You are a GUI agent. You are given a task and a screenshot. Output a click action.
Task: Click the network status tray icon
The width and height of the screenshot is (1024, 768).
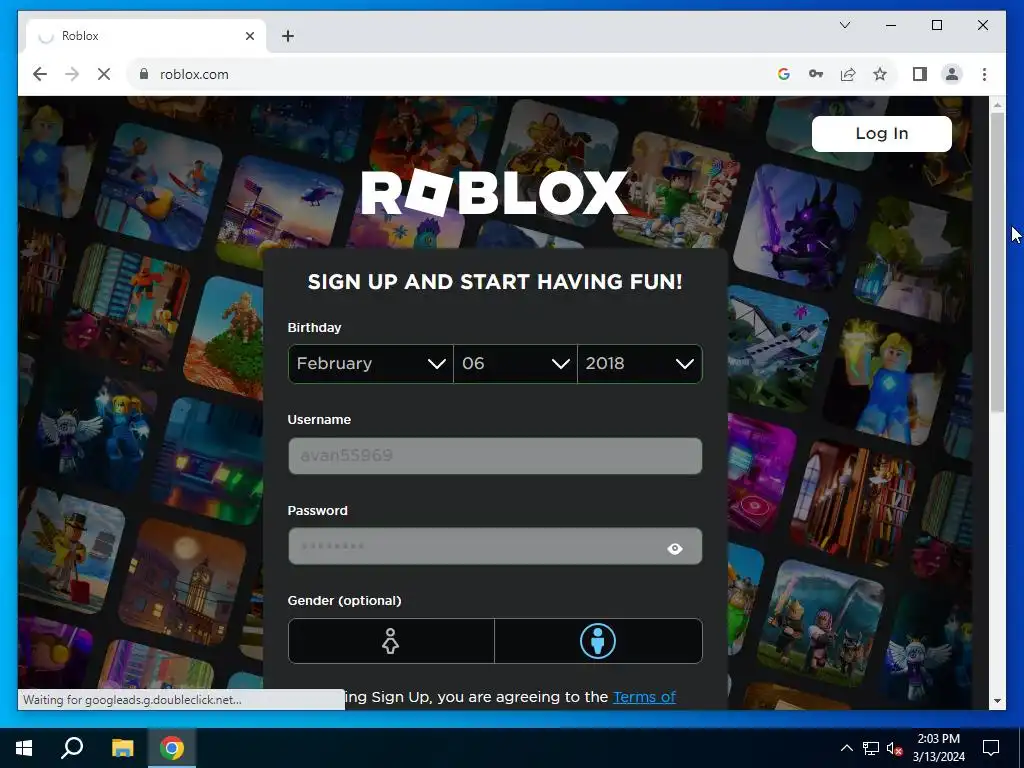(x=871, y=748)
